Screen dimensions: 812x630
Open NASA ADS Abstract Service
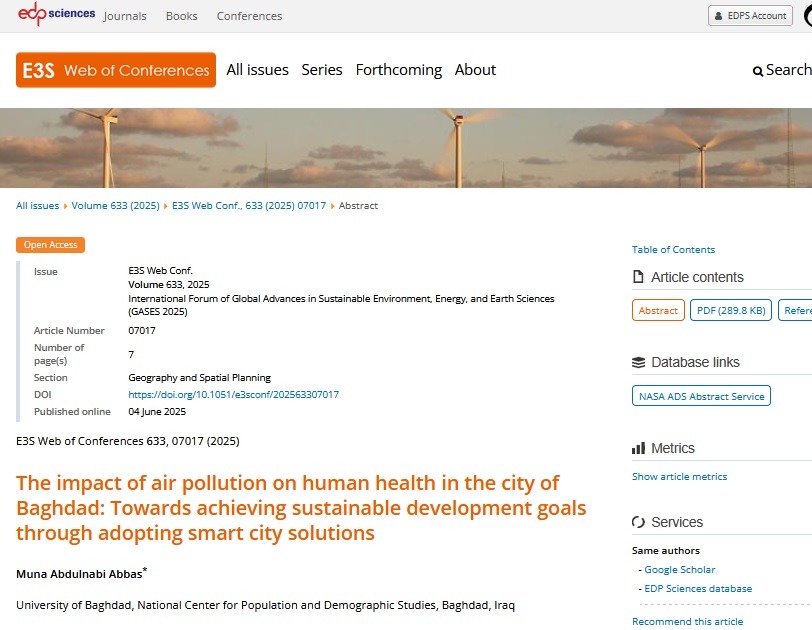(701, 396)
